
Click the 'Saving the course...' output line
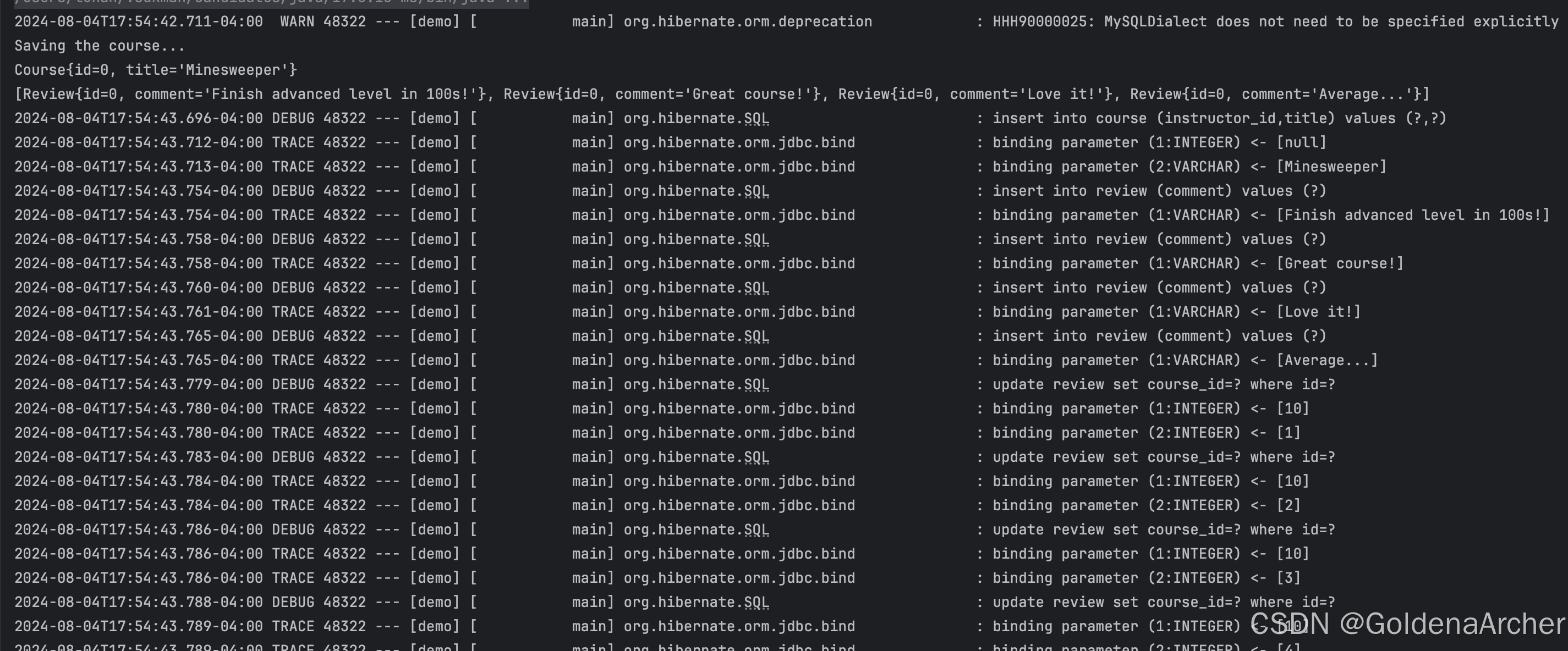pos(99,46)
